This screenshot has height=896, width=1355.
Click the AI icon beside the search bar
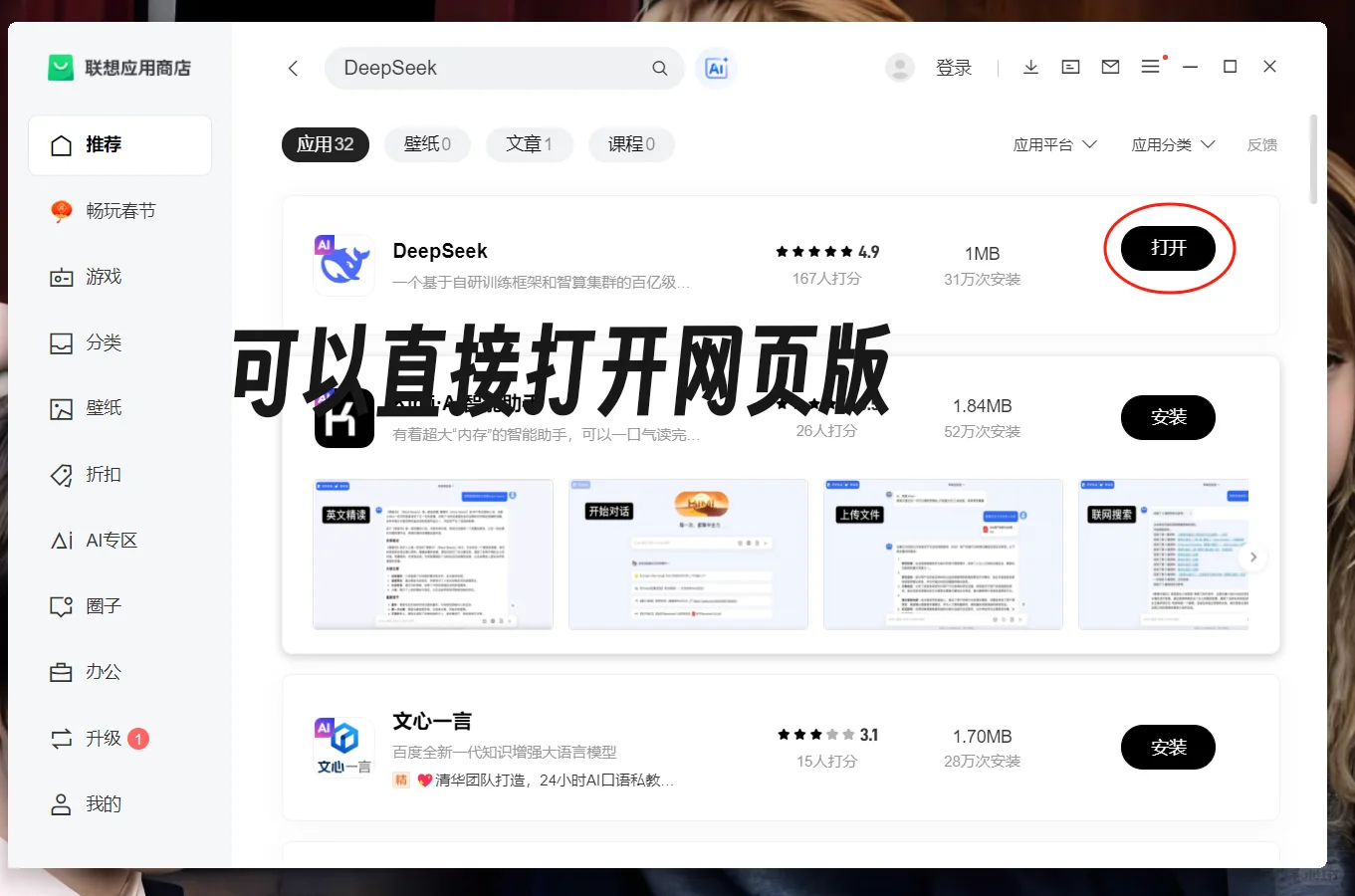[x=716, y=68]
